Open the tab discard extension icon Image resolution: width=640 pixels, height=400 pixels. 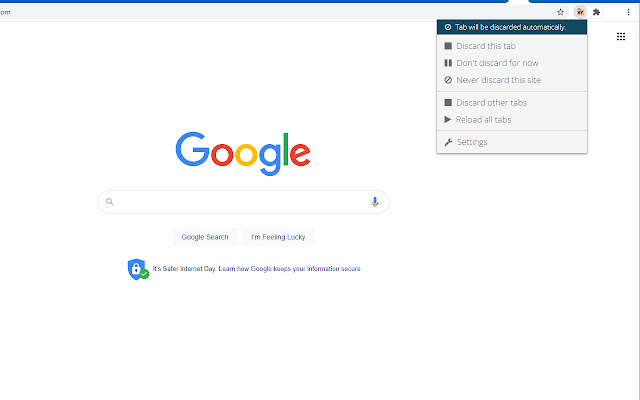pos(580,12)
